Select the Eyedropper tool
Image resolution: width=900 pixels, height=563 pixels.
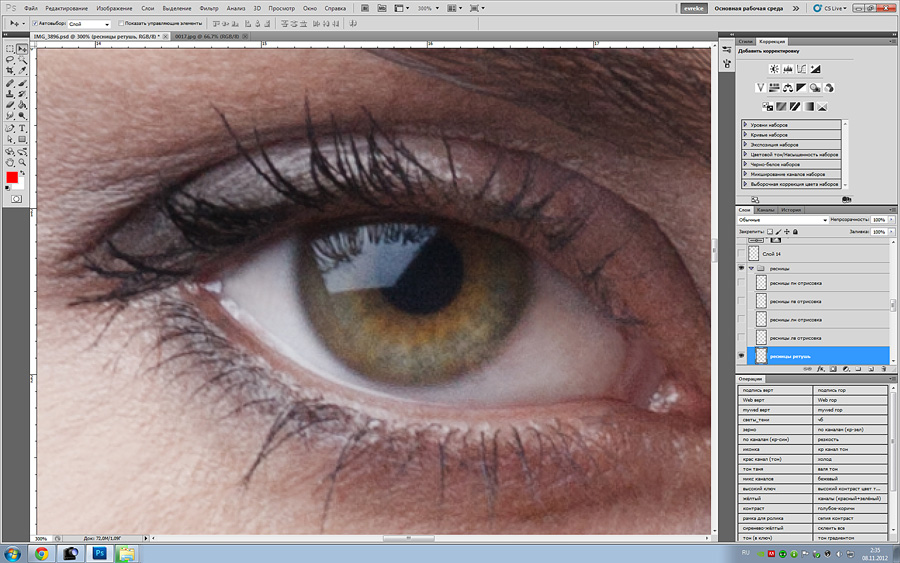tap(22, 71)
